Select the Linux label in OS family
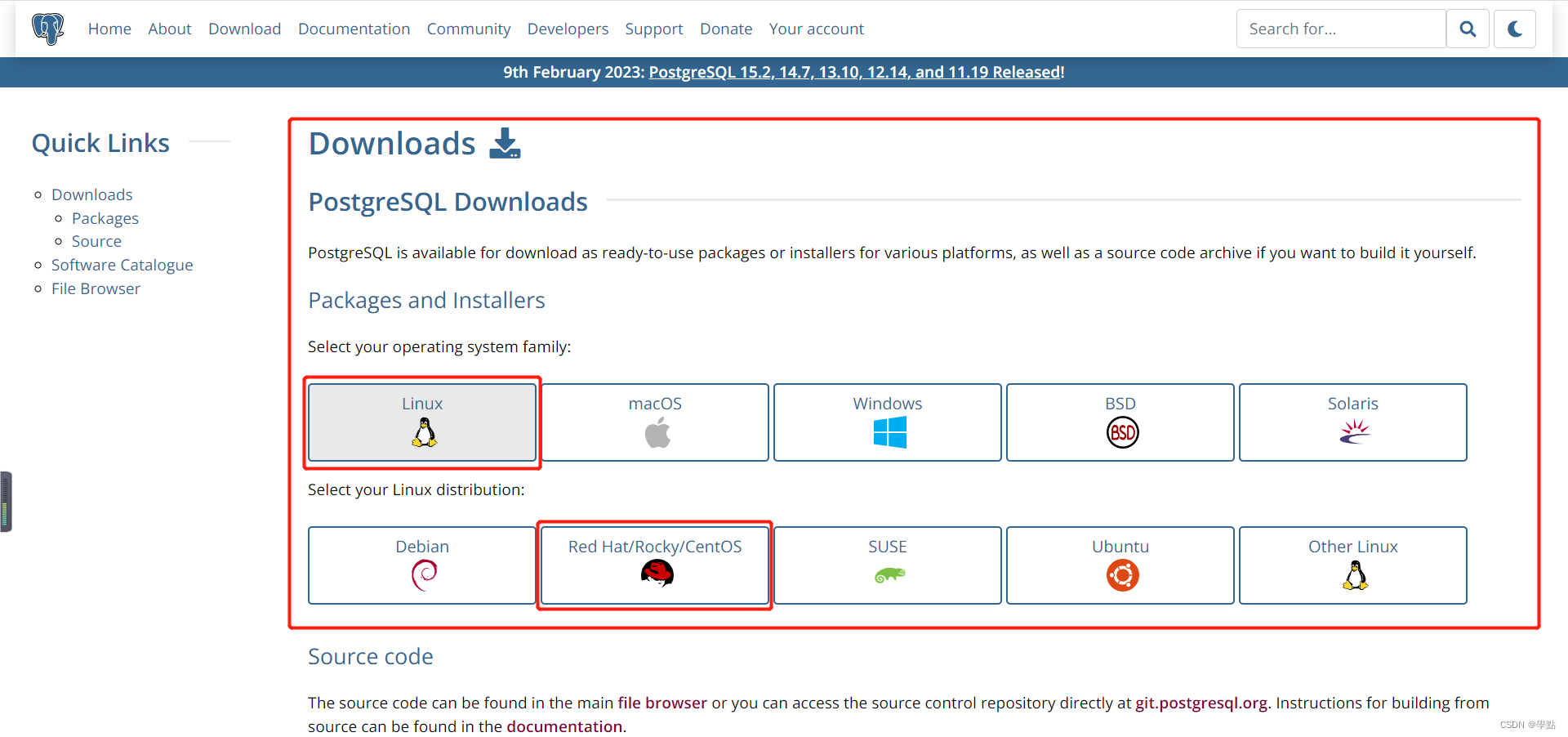This screenshot has height=737, width=1568. 422,404
